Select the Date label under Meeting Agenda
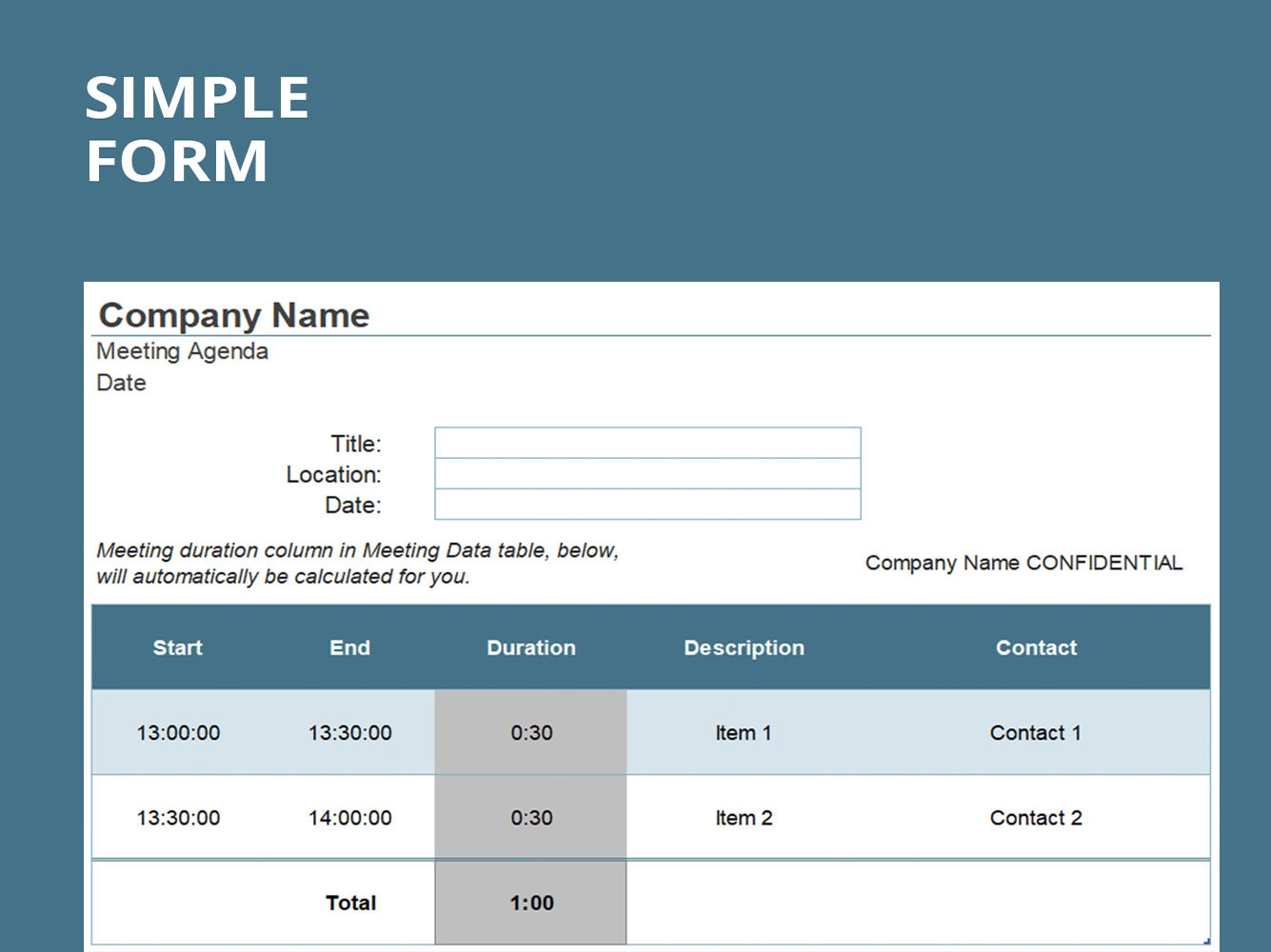This screenshot has height=952, width=1271. coord(121,383)
